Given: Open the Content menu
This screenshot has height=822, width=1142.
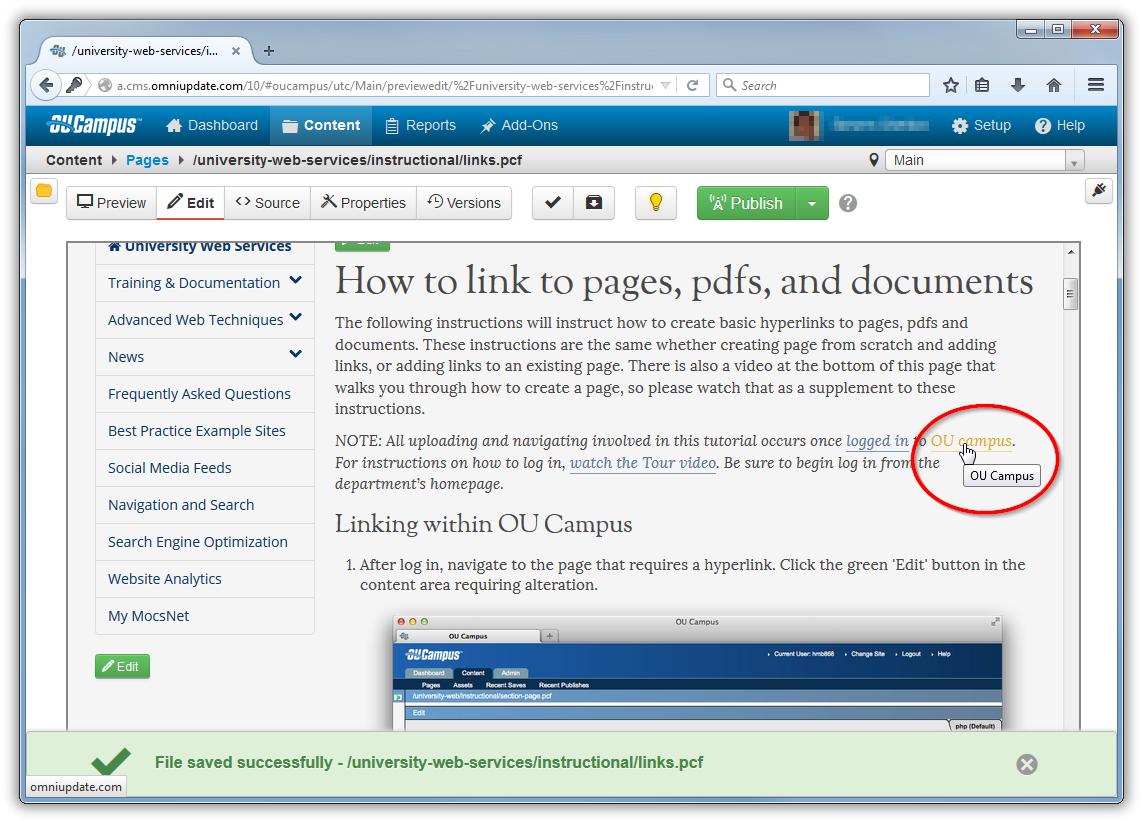Looking at the screenshot, I should (320, 125).
